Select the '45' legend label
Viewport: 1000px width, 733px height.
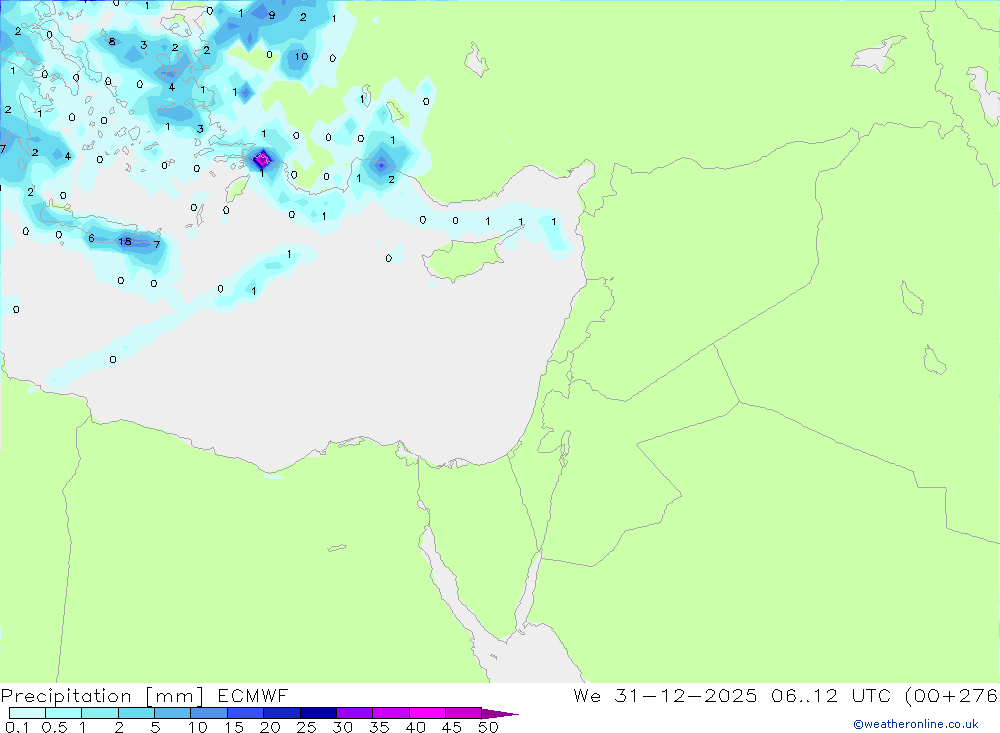click(x=452, y=727)
